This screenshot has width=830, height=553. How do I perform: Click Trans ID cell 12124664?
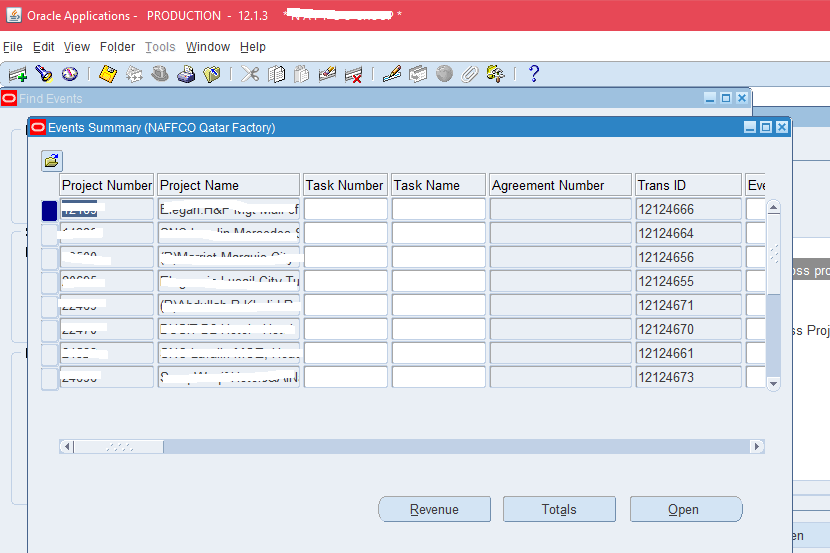688,233
